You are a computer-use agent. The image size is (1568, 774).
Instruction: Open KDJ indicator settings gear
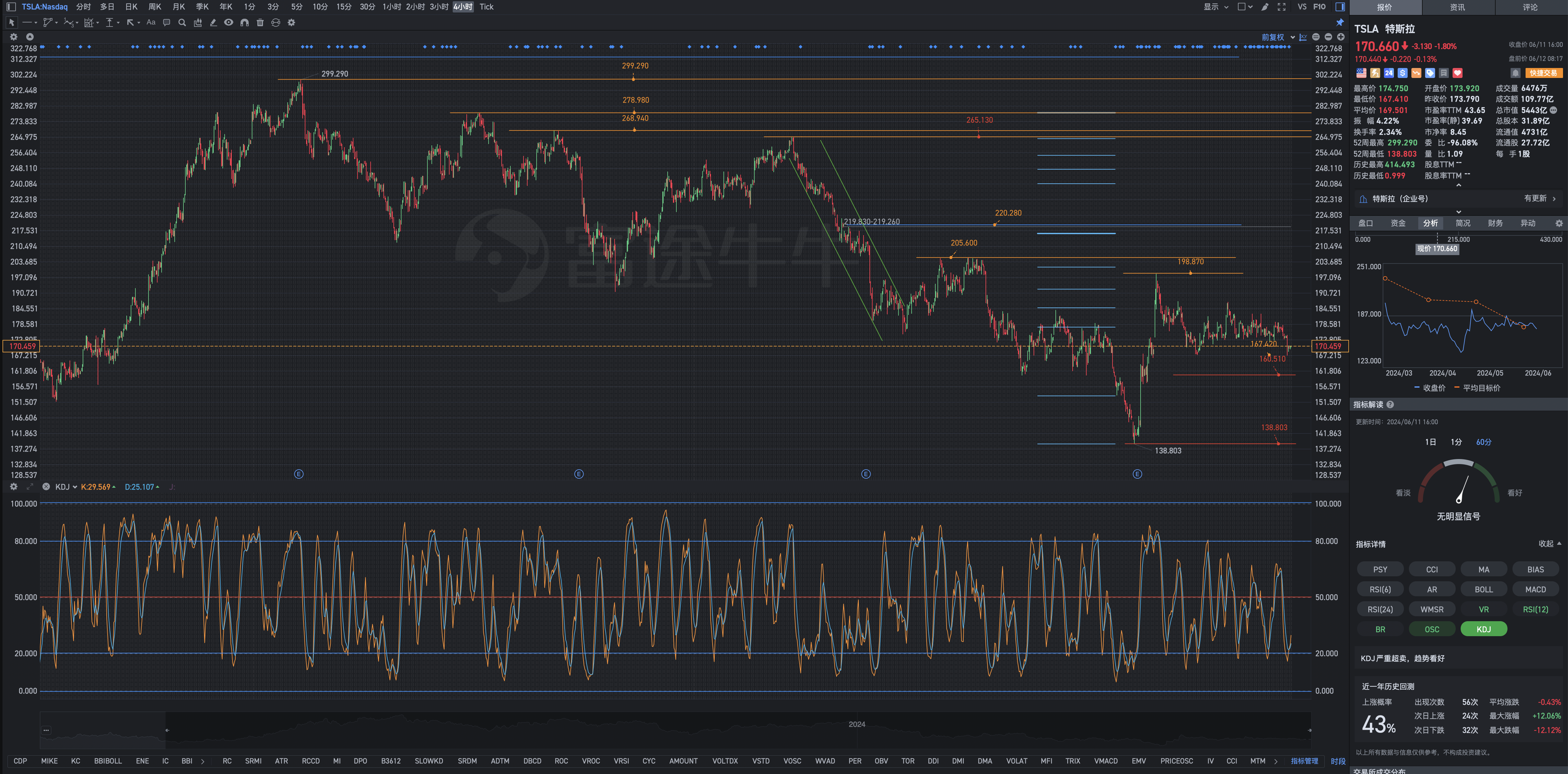pos(13,487)
